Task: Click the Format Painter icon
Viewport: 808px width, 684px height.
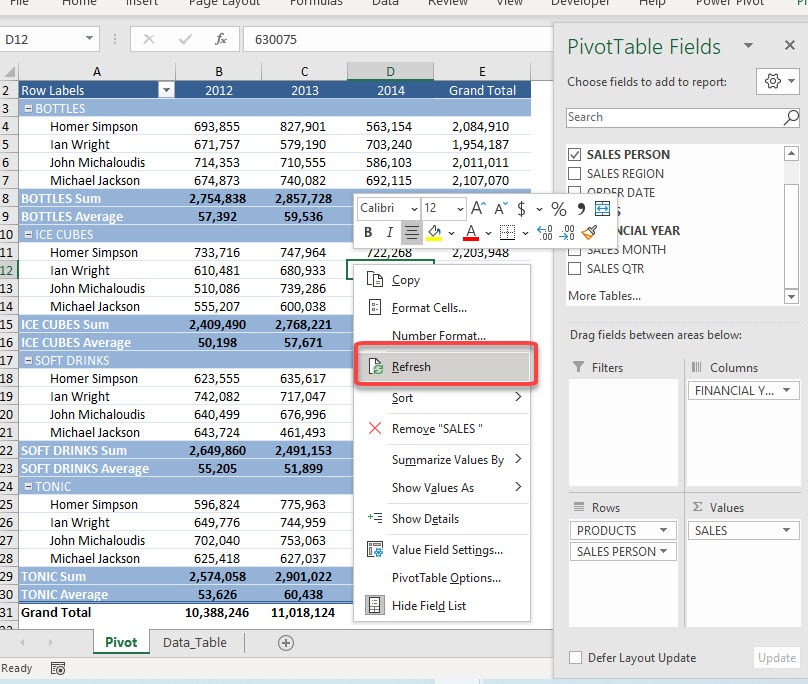Action: [x=589, y=232]
